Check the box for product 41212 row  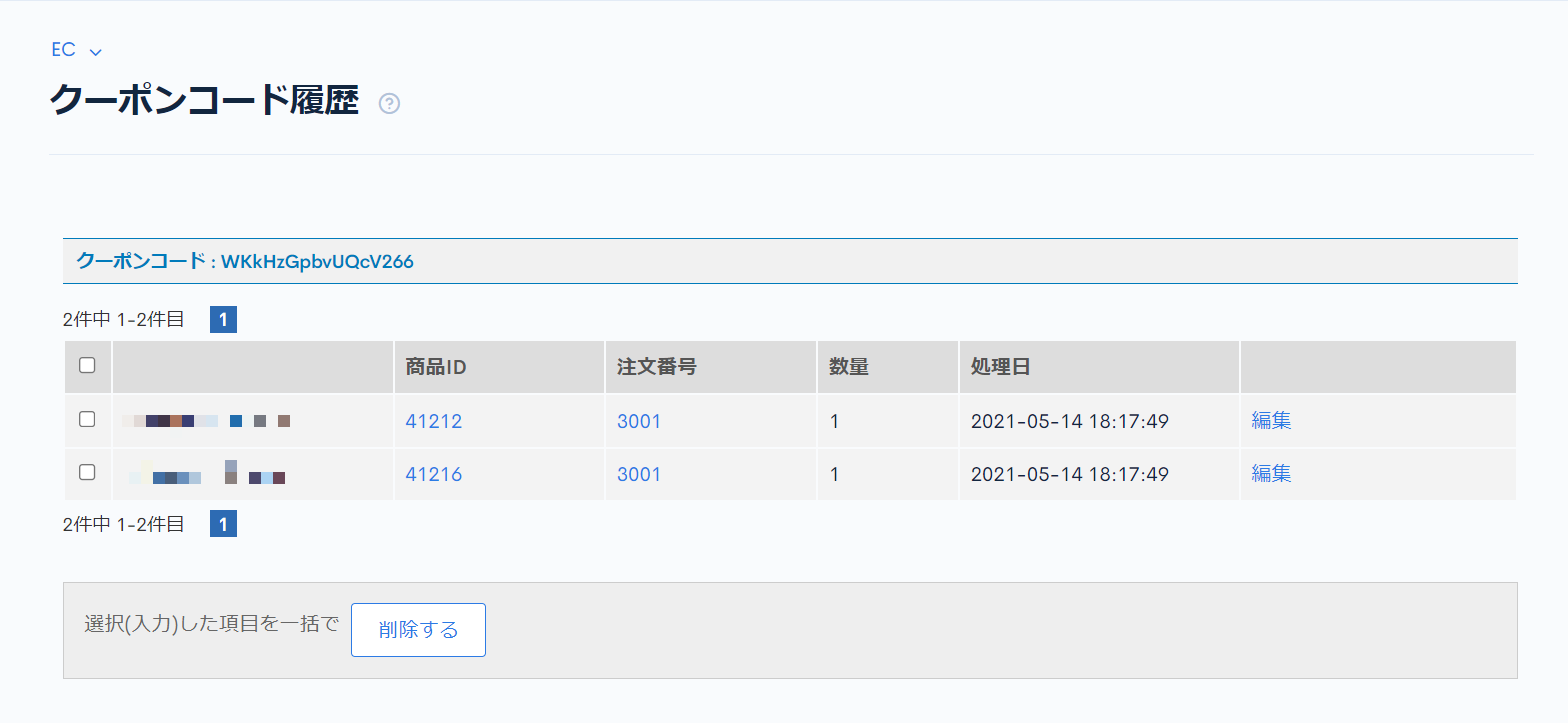click(x=87, y=420)
